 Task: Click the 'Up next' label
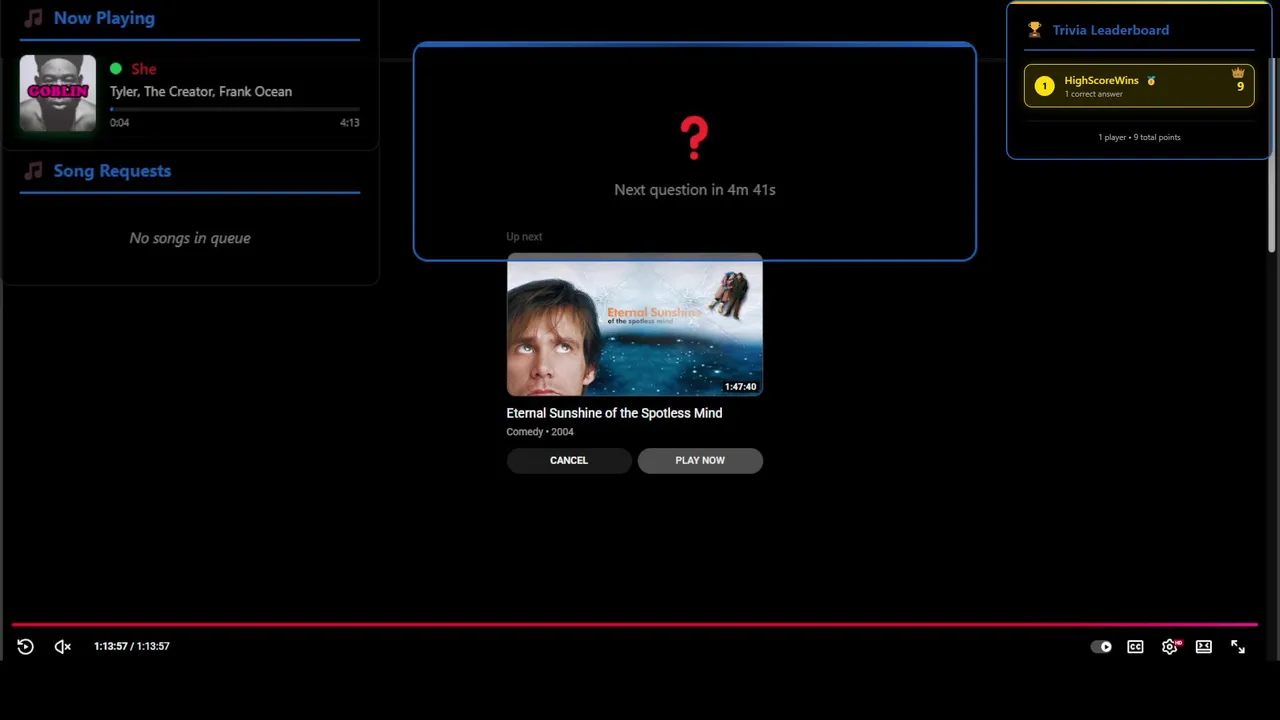pyautogui.click(x=524, y=237)
